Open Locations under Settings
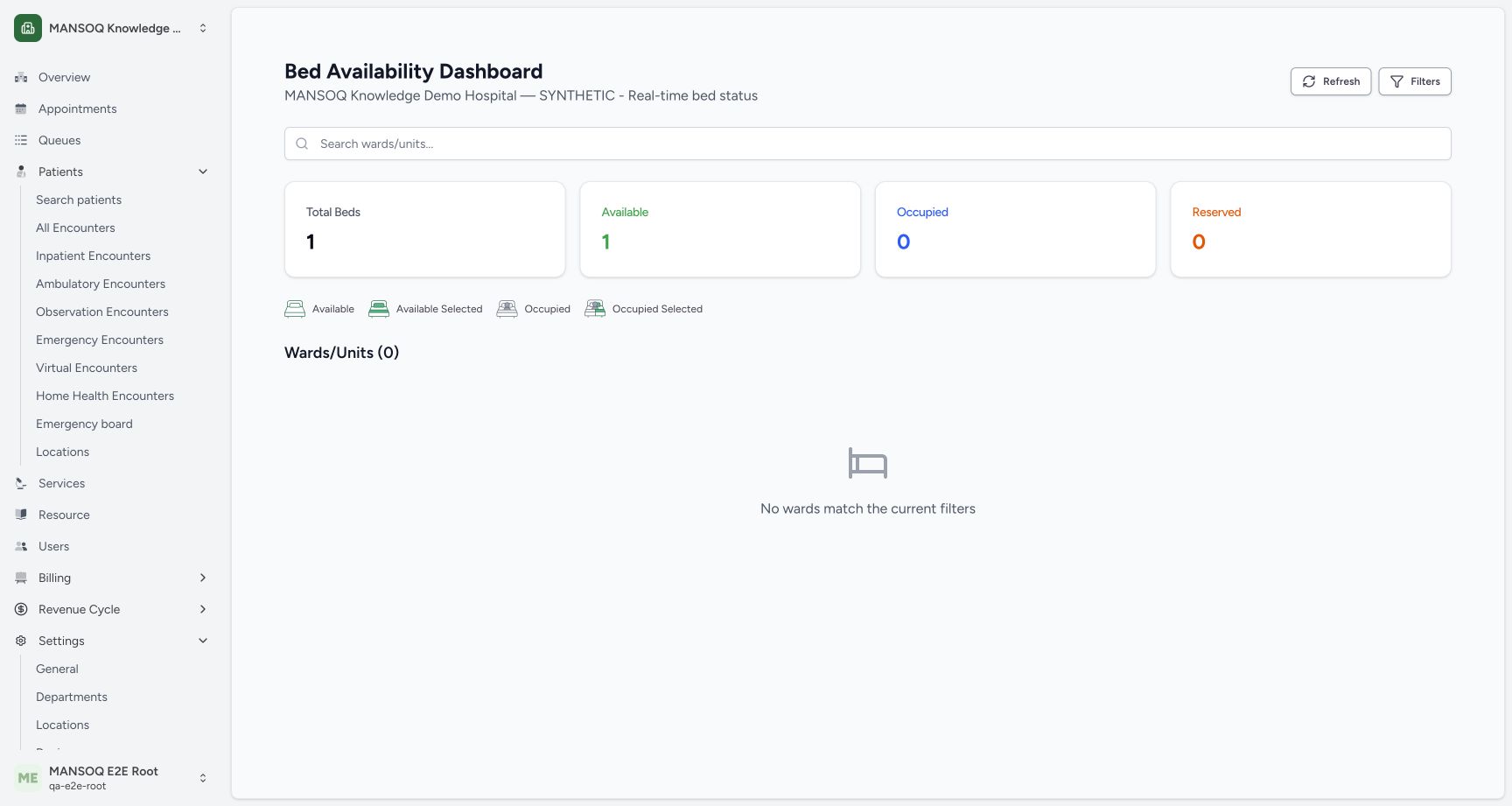1512x806 pixels. click(62, 725)
